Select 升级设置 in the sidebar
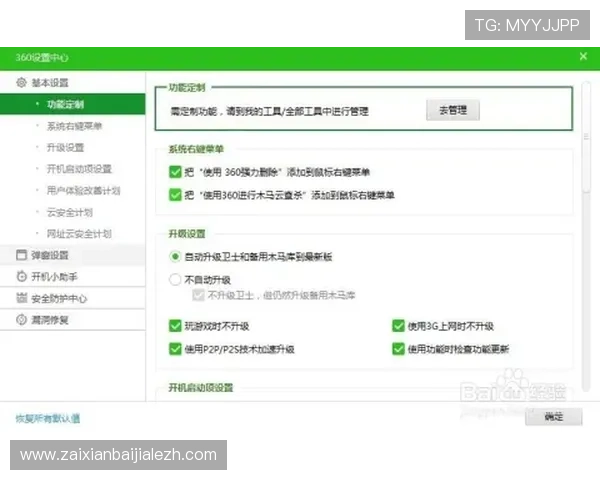Image resolution: width=600 pixels, height=480 pixels. point(65,147)
